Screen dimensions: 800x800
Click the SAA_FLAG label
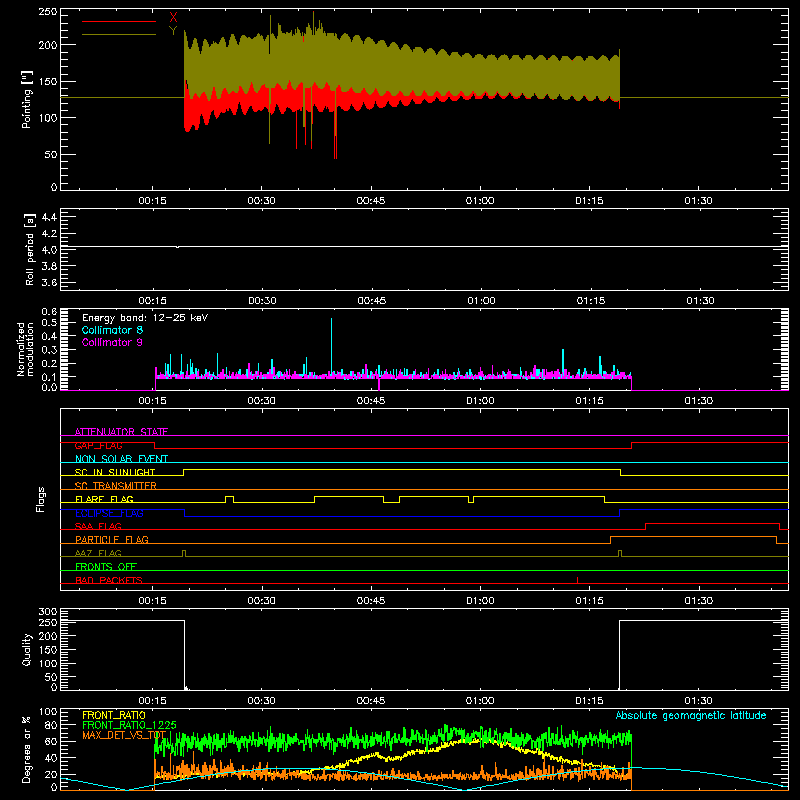coord(98,526)
